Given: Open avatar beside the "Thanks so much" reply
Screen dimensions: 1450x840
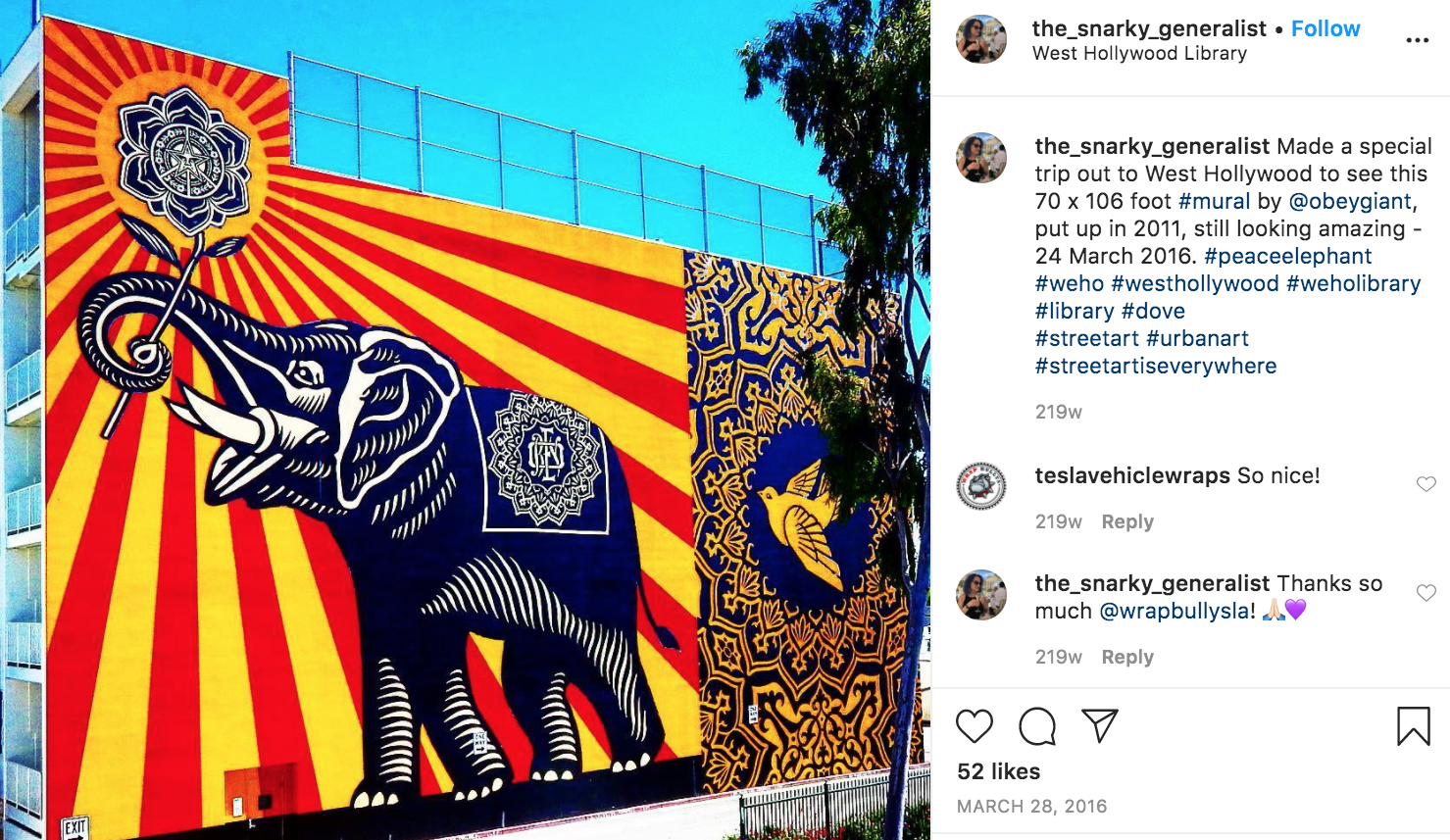Looking at the screenshot, I should [x=981, y=595].
